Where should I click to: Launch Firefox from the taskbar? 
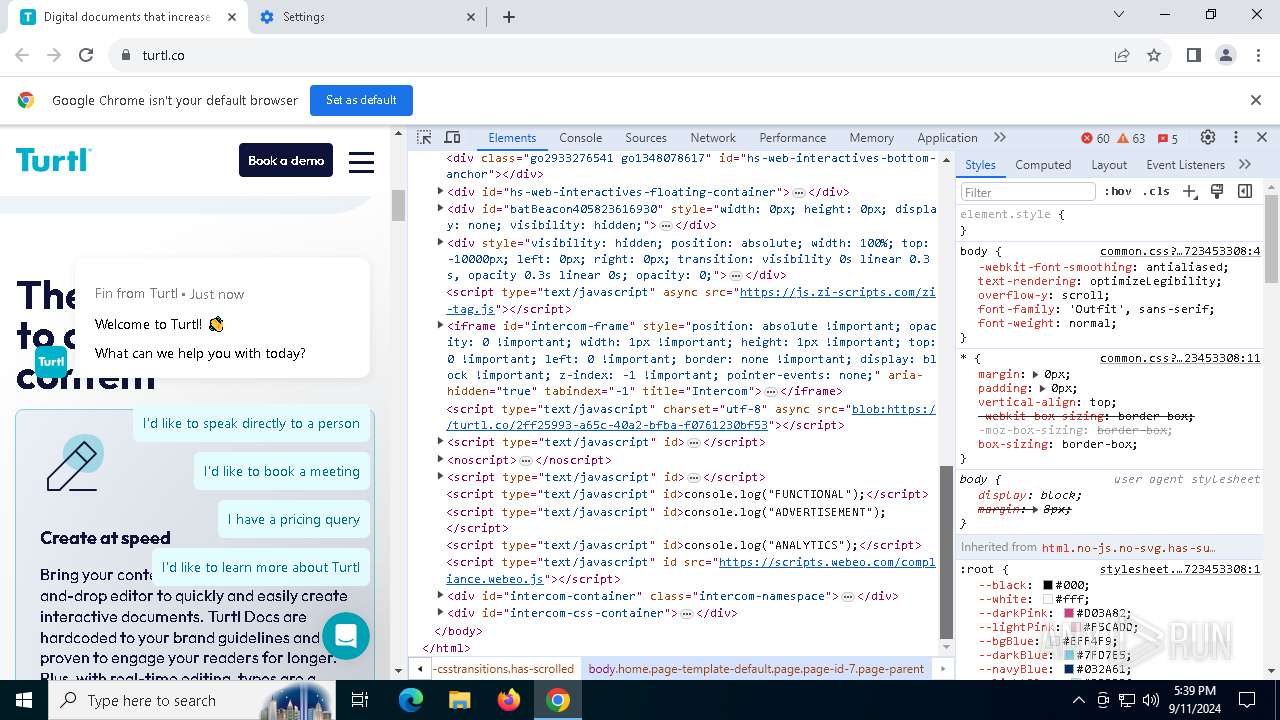pos(509,700)
